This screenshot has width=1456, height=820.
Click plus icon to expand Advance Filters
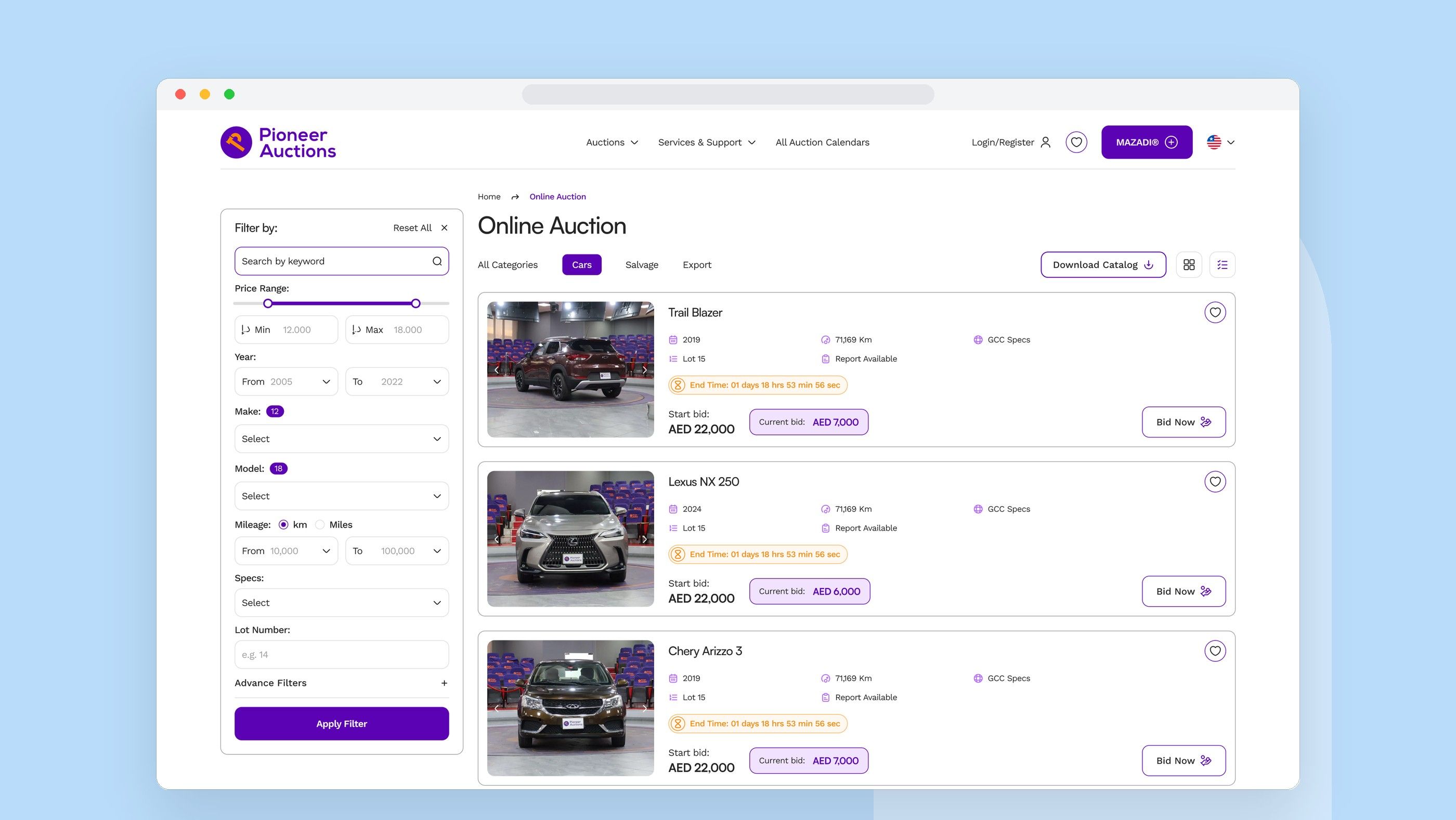coord(444,683)
